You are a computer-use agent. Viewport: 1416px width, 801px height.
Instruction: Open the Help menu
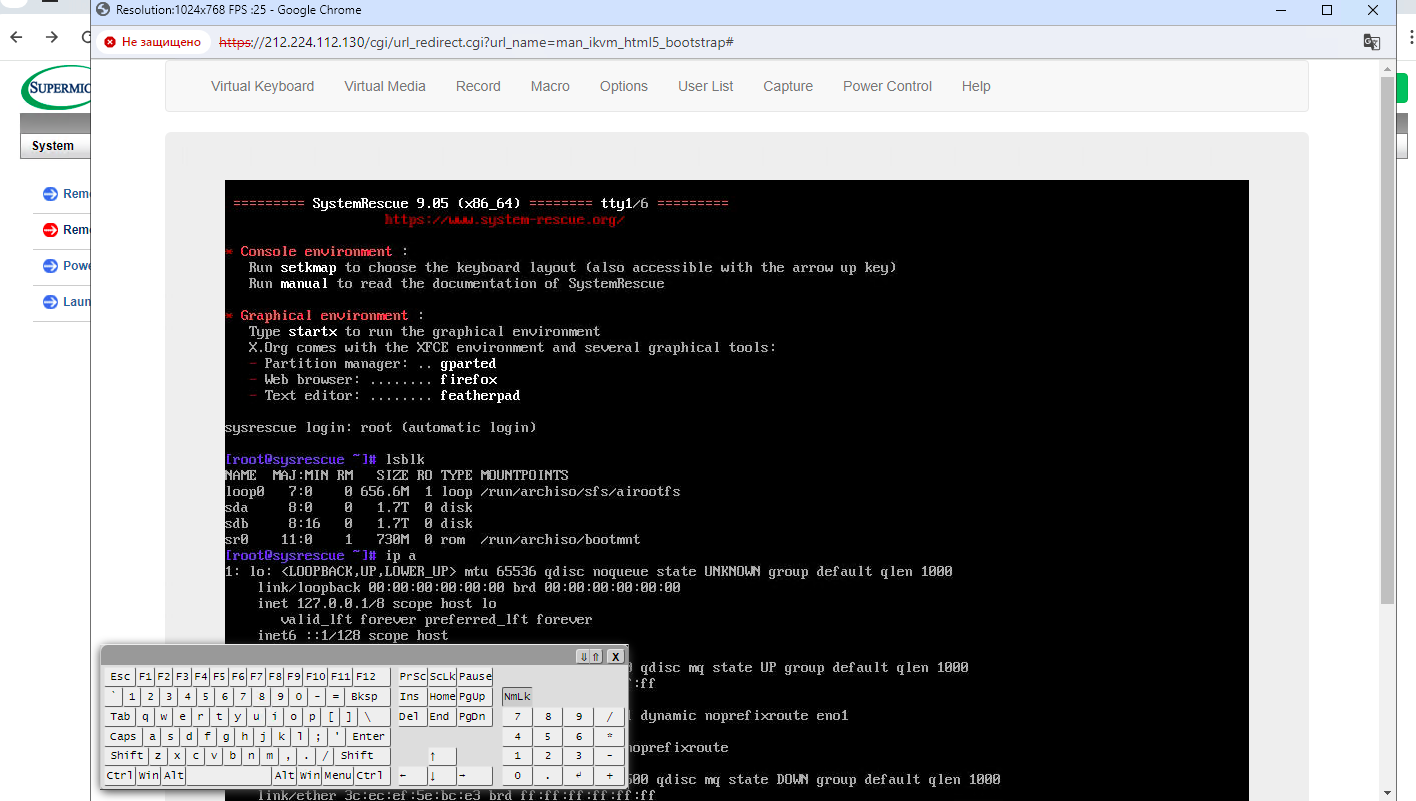coord(976,86)
